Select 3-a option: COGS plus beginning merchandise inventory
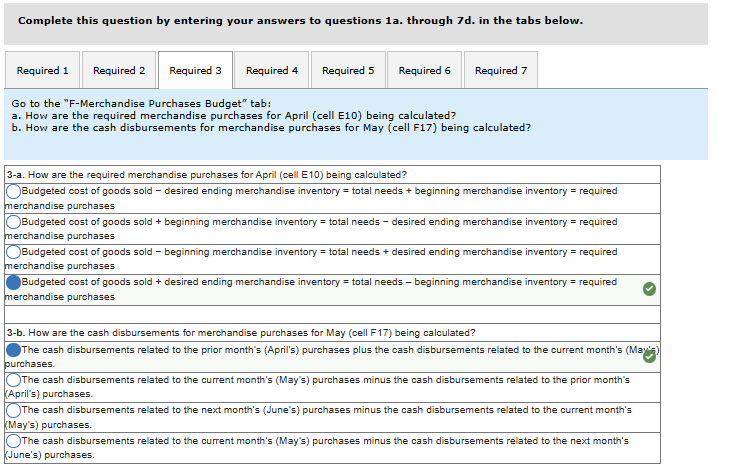Image resolution: width=740 pixels, height=467 pixels. pos(14,222)
